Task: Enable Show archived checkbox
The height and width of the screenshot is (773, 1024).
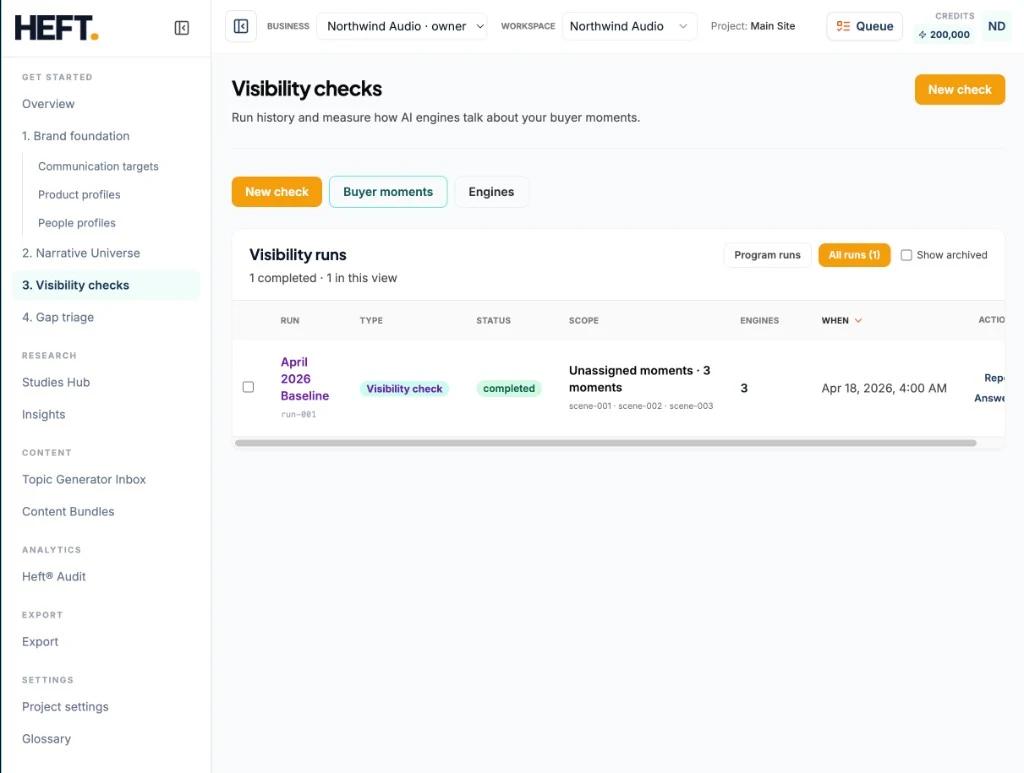Action: coord(906,255)
